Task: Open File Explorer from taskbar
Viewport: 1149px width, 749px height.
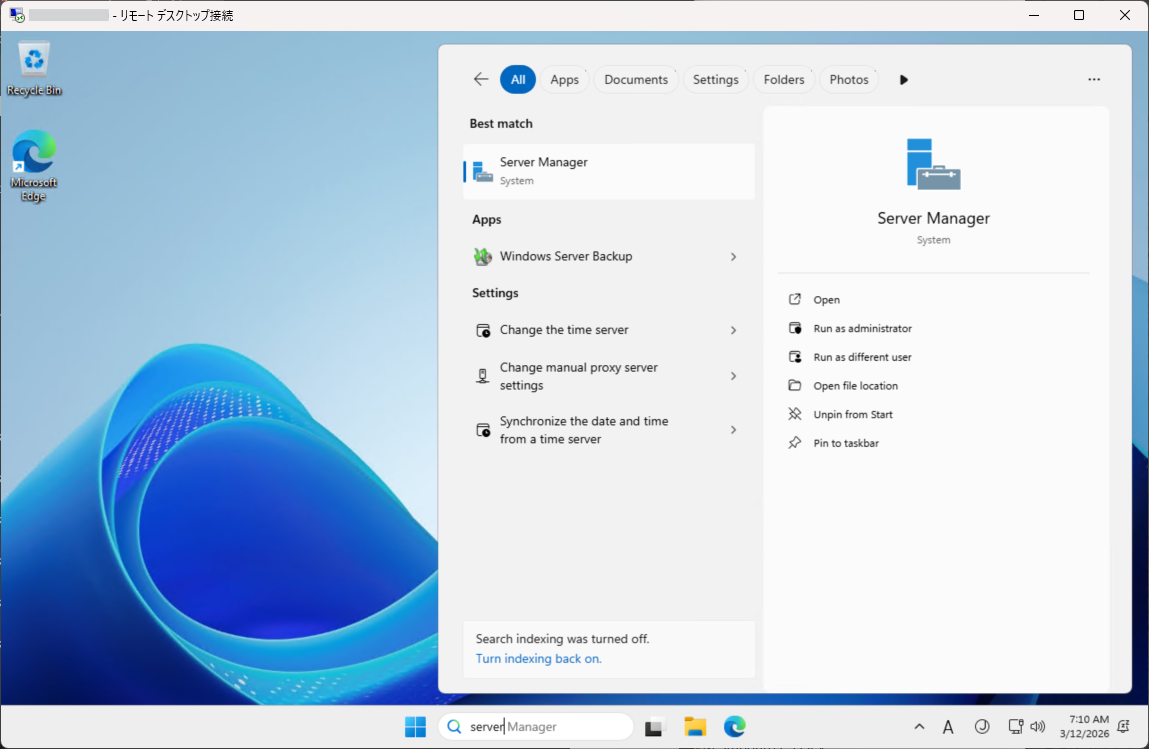Action: click(695, 727)
